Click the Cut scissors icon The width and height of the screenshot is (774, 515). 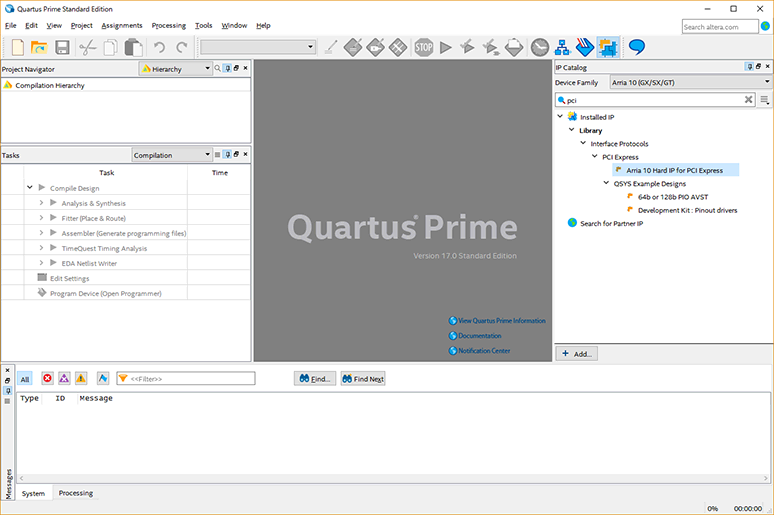click(x=88, y=47)
